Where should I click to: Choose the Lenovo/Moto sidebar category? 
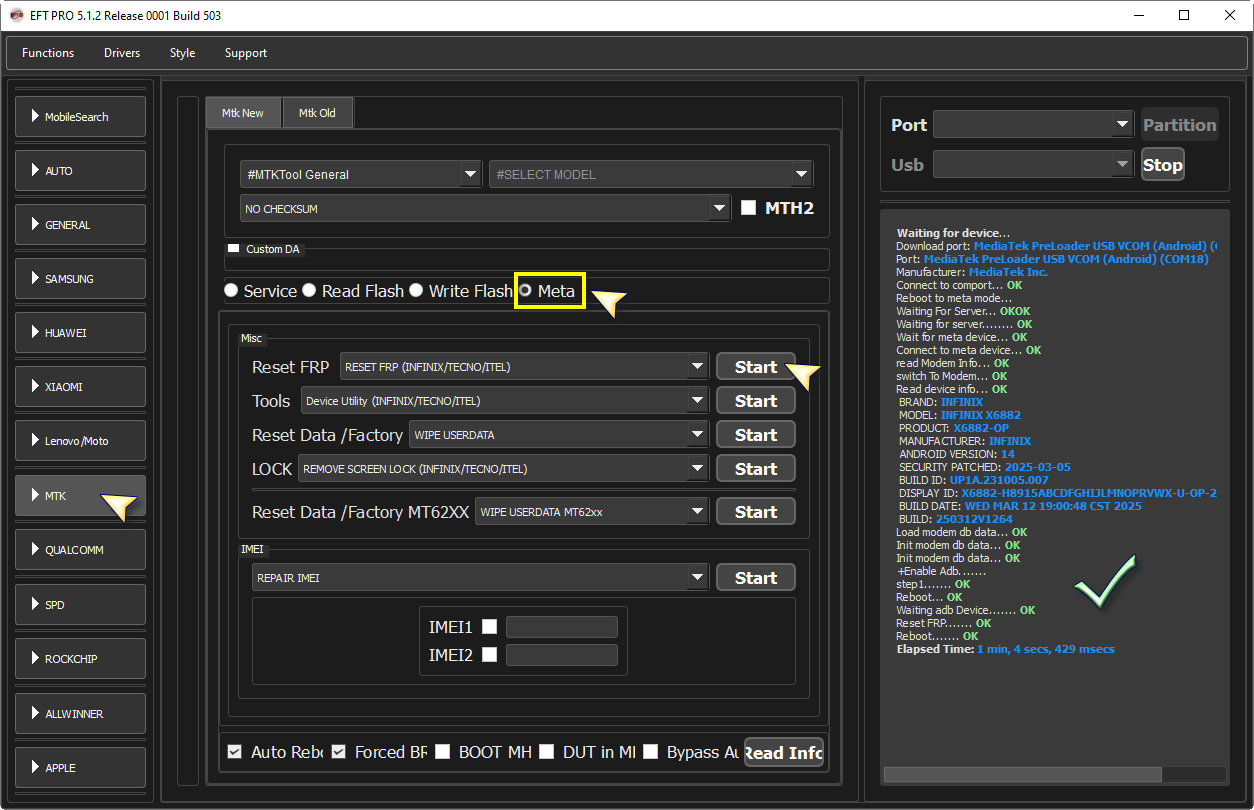click(81, 441)
